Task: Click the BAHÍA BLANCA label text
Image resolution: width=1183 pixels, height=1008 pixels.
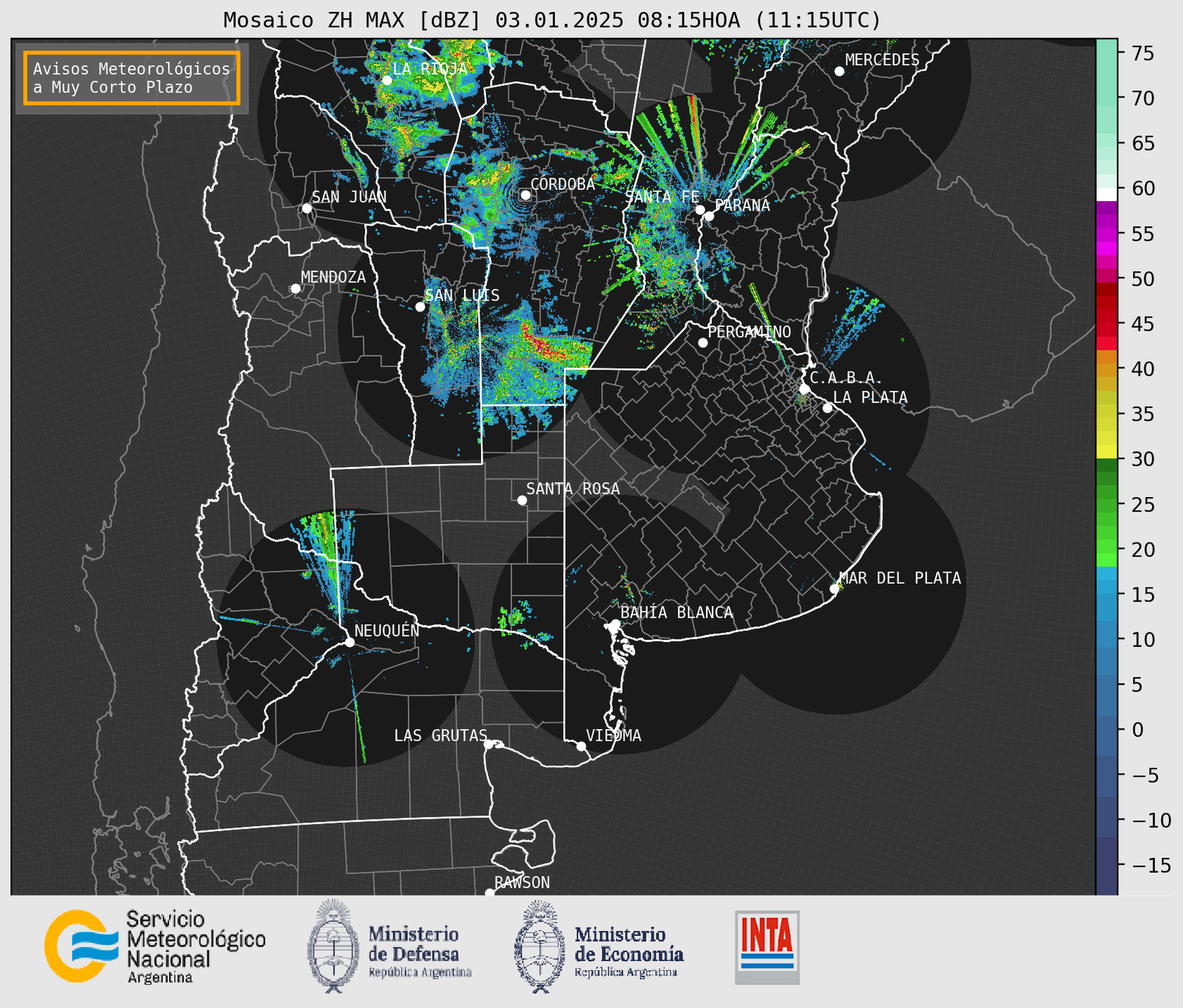Action: coord(677,613)
